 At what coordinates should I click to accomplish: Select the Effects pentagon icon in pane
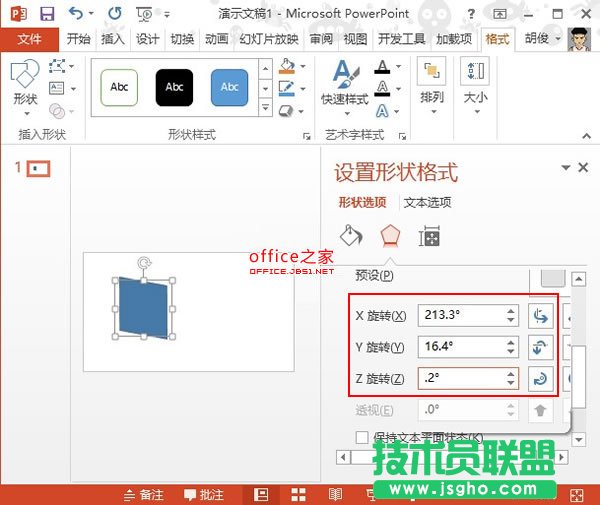(x=390, y=235)
